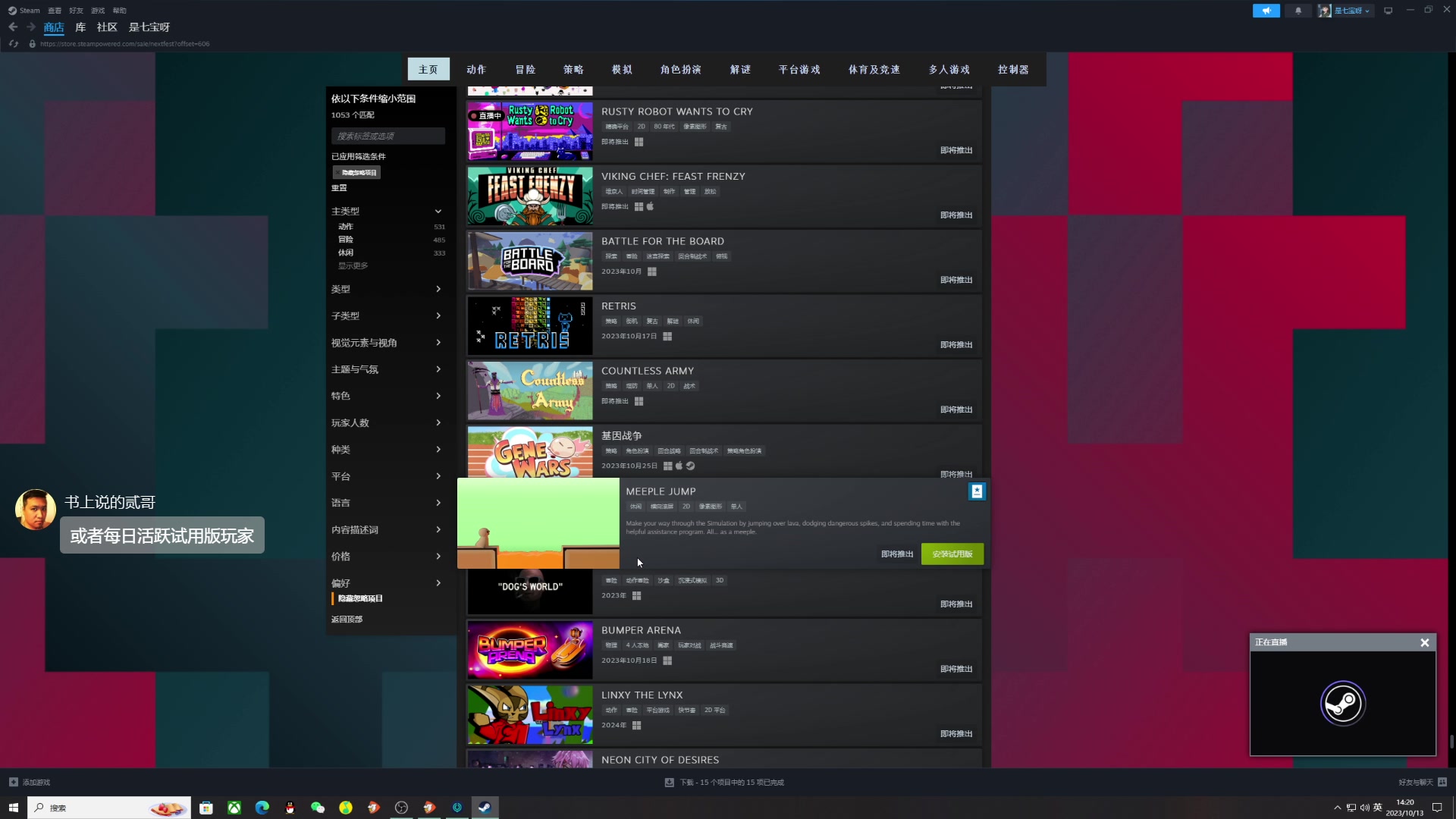Click 显示更多 under main genres

[x=353, y=266]
